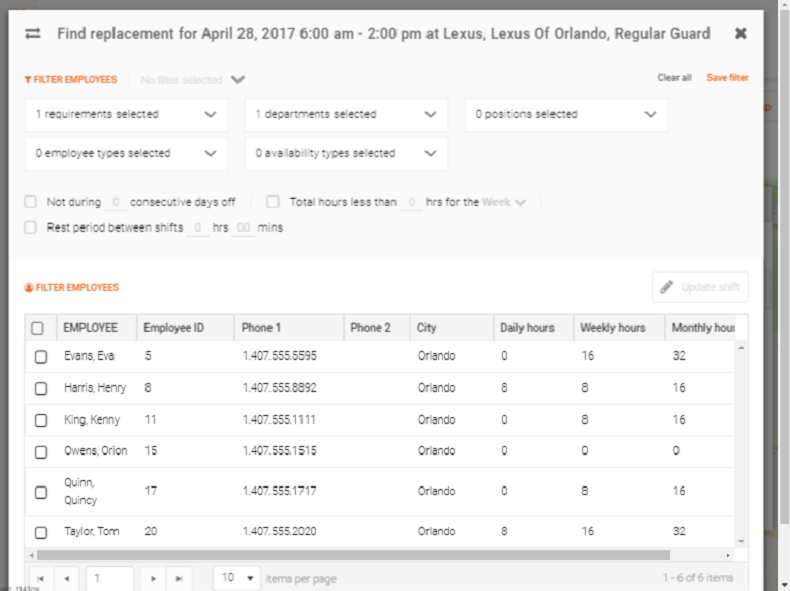Viewport: 790px width, 591px height.
Task: Close the find replacement dialog
Action: click(740, 33)
